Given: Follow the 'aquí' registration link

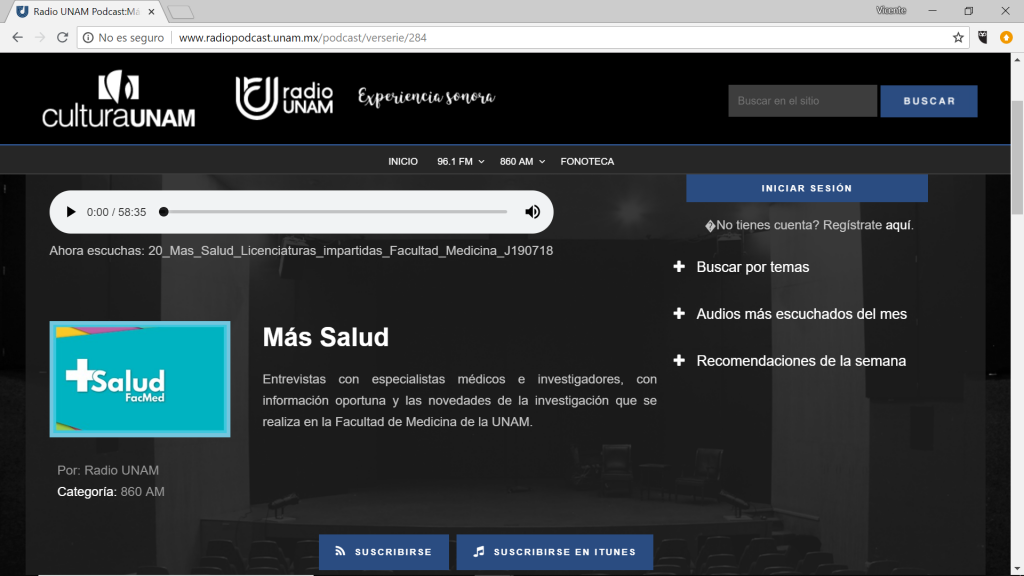Looking at the screenshot, I should tap(898, 225).
